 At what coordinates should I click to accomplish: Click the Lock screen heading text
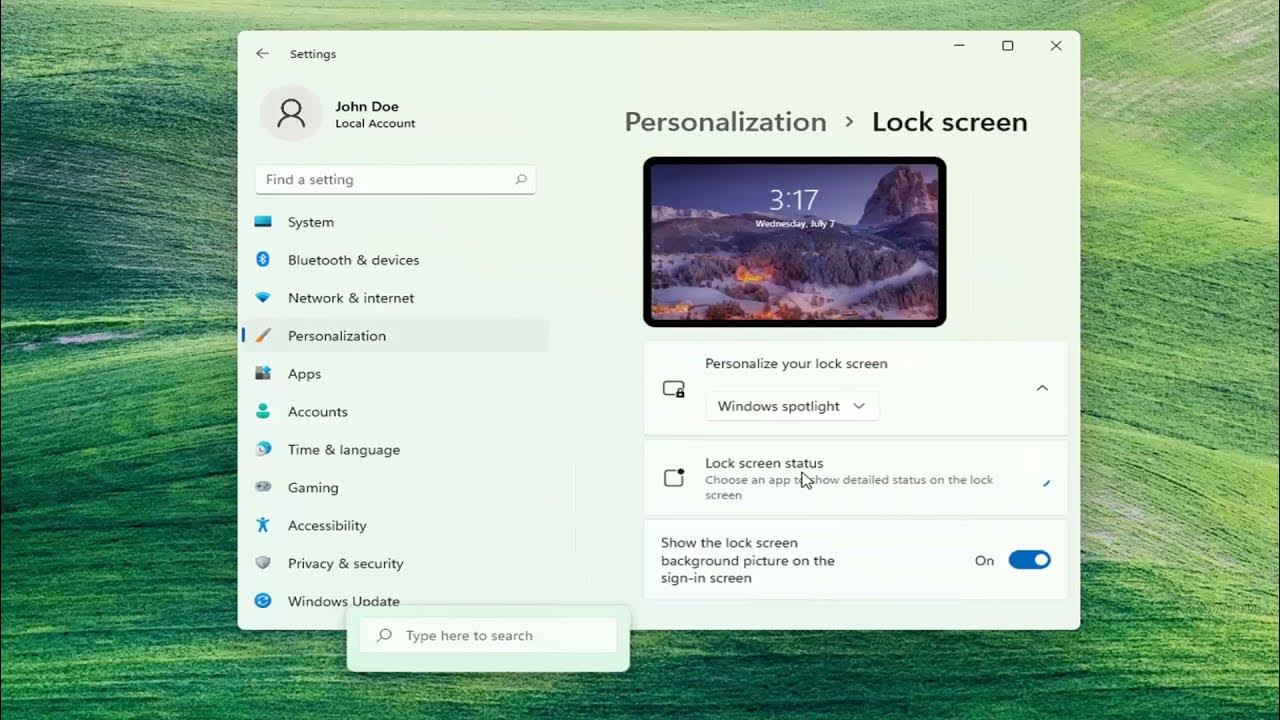(x=950, y=122)
